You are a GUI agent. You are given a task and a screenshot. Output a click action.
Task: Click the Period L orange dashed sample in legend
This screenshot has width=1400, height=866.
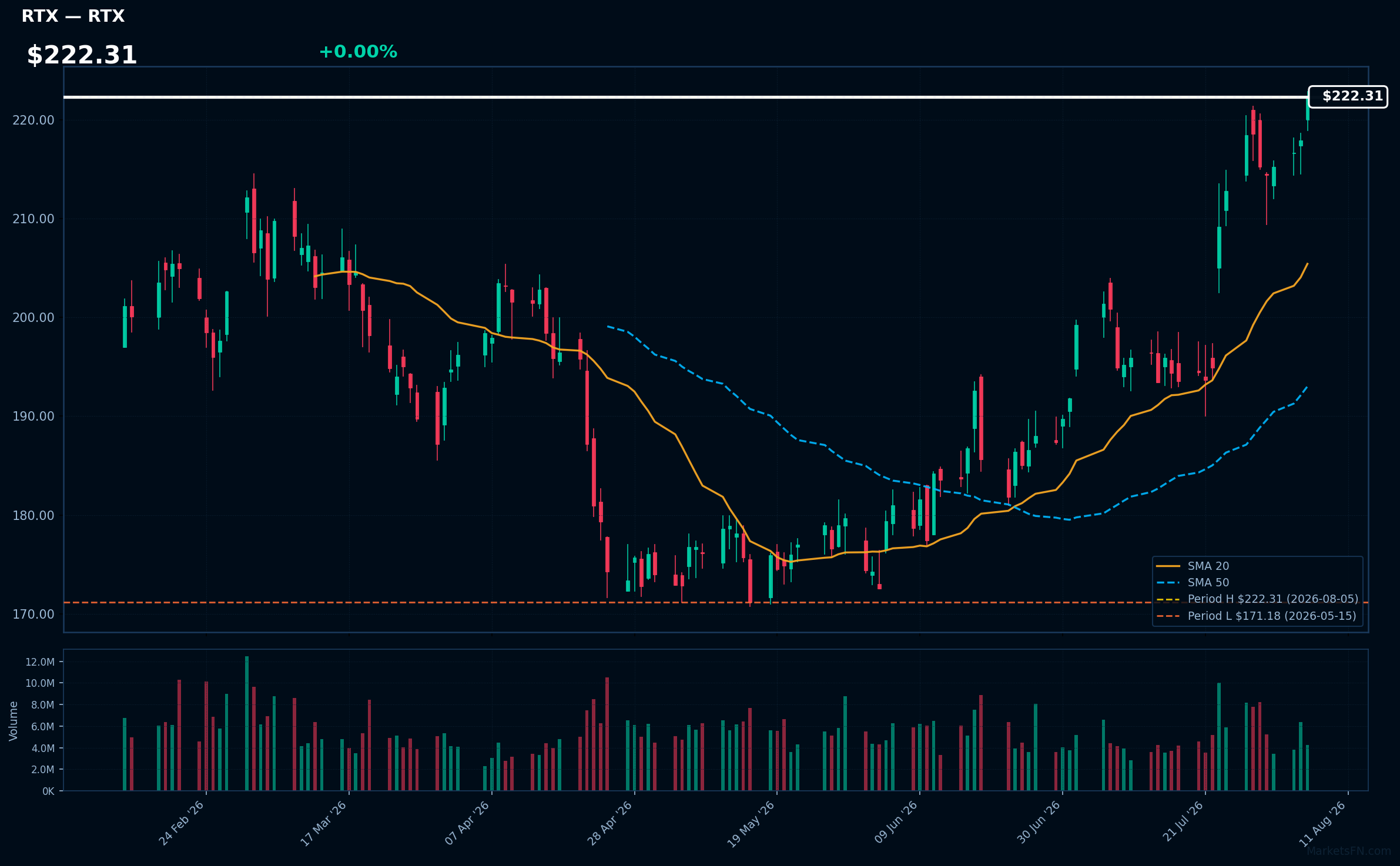1168,616
